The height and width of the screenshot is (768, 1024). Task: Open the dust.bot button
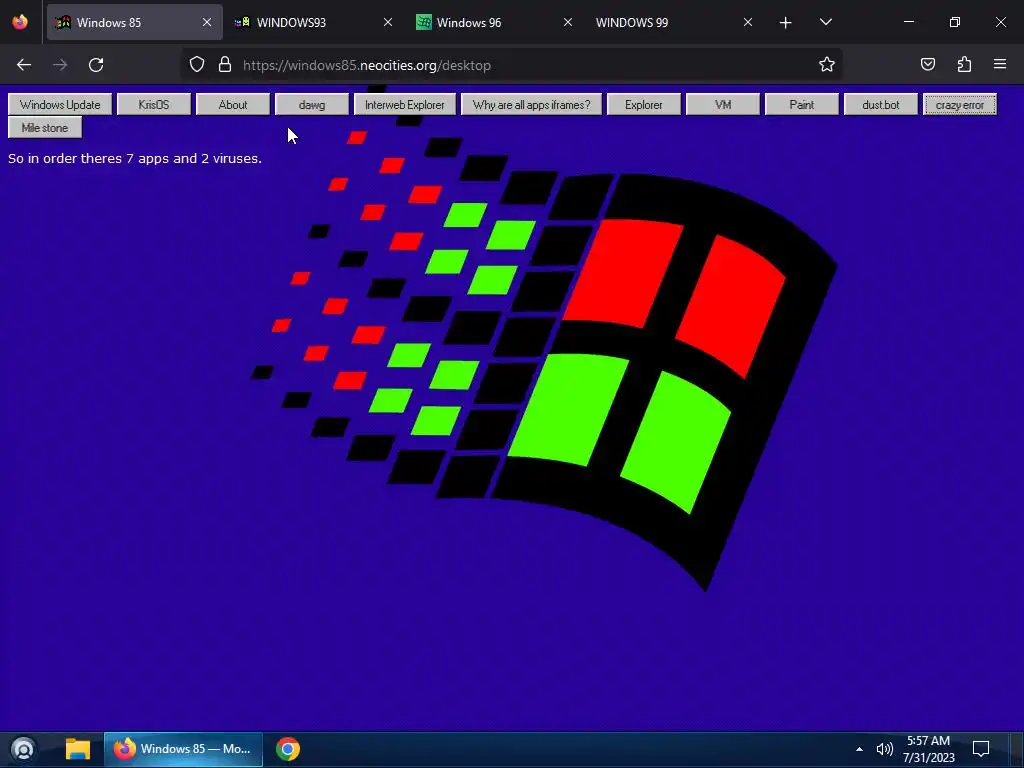[x=881, y=104]
